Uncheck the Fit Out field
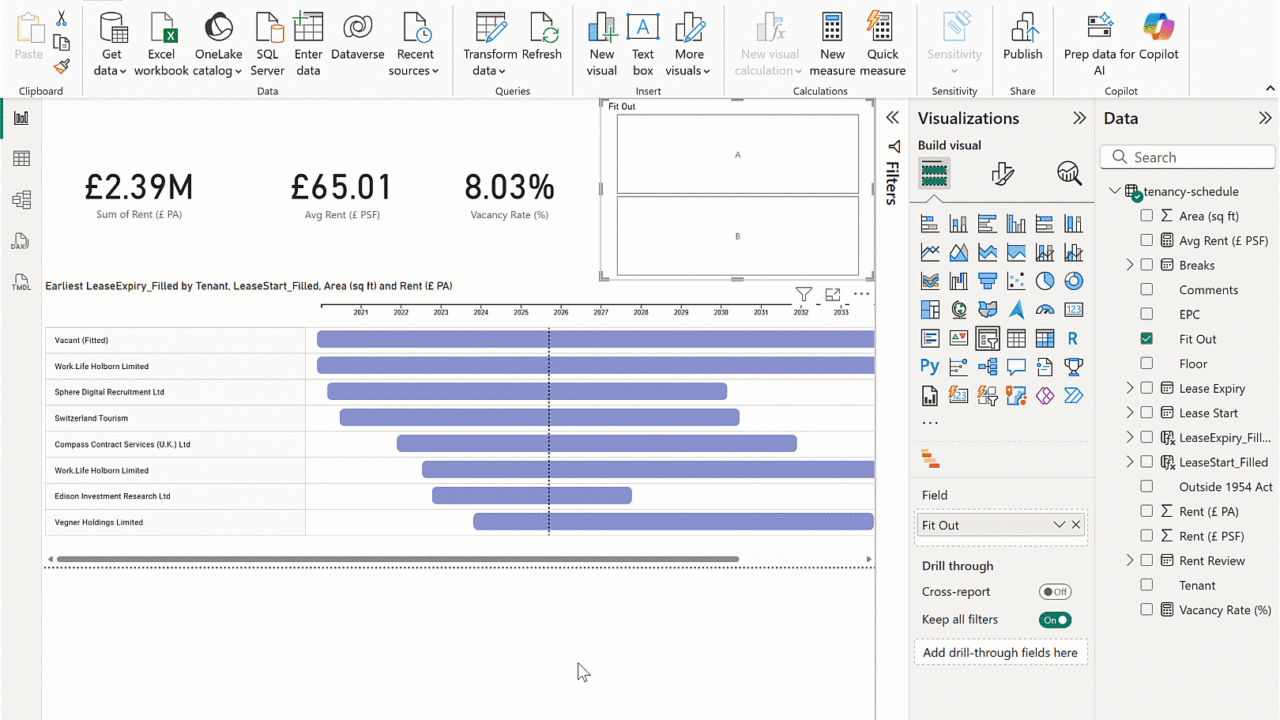This screenshot has height=720, width=1280. (1147, 339)
